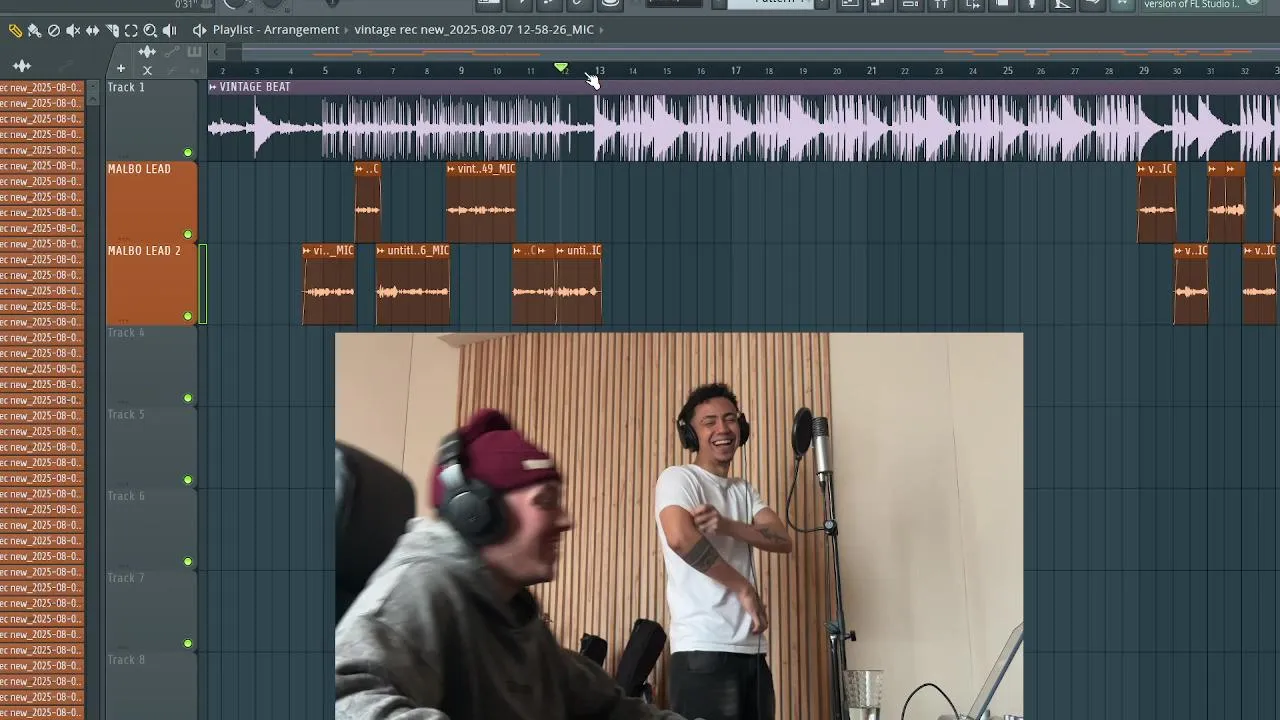The width and height of the screenshot is (1280, 720).
Task: Click vintage rec new_2025-08-07 12-58-26_MIC breadcrumb
Action: click(x=474, y=30)
